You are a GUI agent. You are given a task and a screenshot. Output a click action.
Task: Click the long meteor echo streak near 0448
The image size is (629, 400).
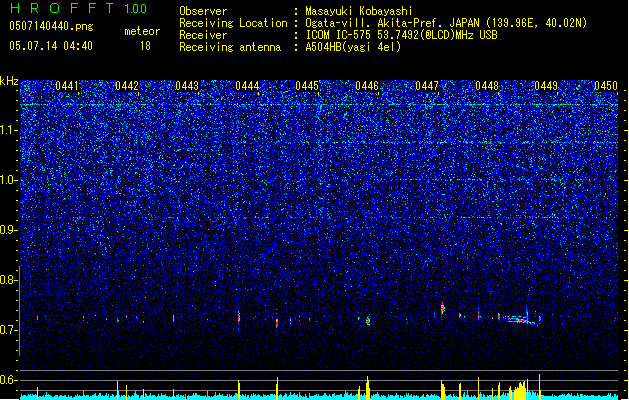click(x=519, y=320)
